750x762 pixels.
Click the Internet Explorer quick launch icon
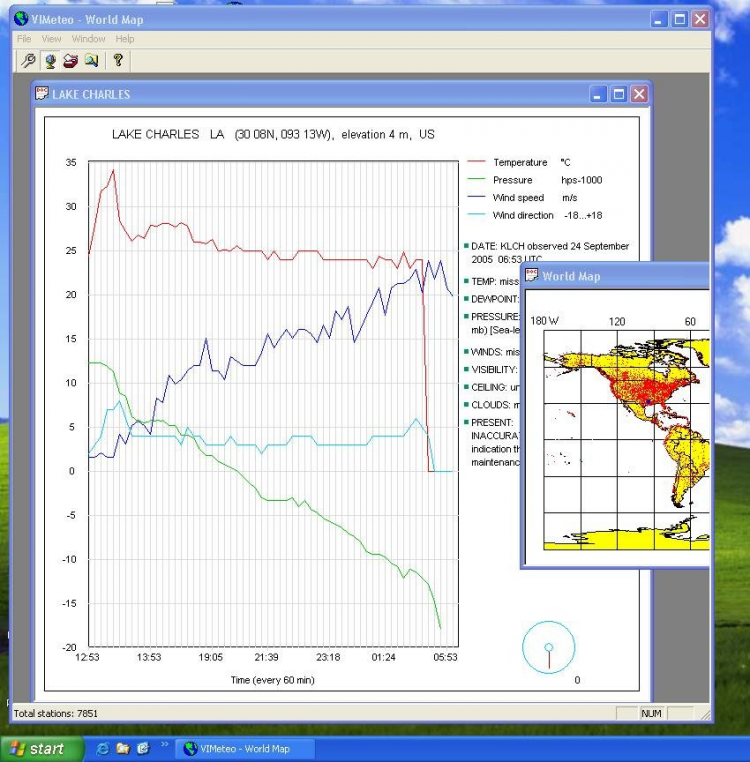[103, 748]
